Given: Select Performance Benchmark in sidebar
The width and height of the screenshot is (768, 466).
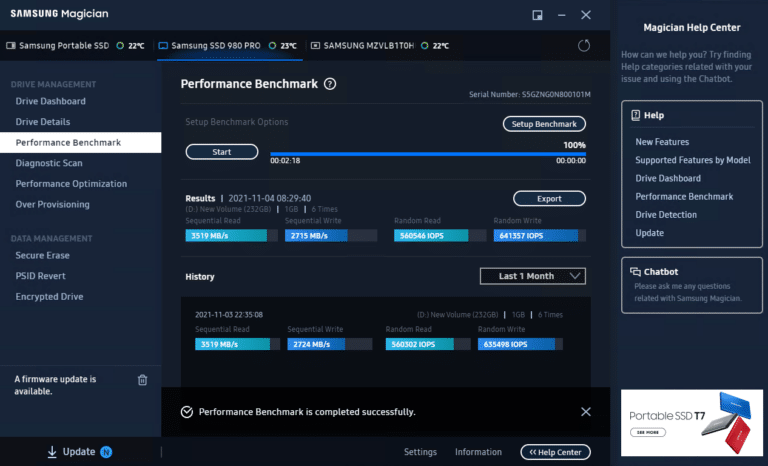Looking at the screenshot, I should pos(80,143).
